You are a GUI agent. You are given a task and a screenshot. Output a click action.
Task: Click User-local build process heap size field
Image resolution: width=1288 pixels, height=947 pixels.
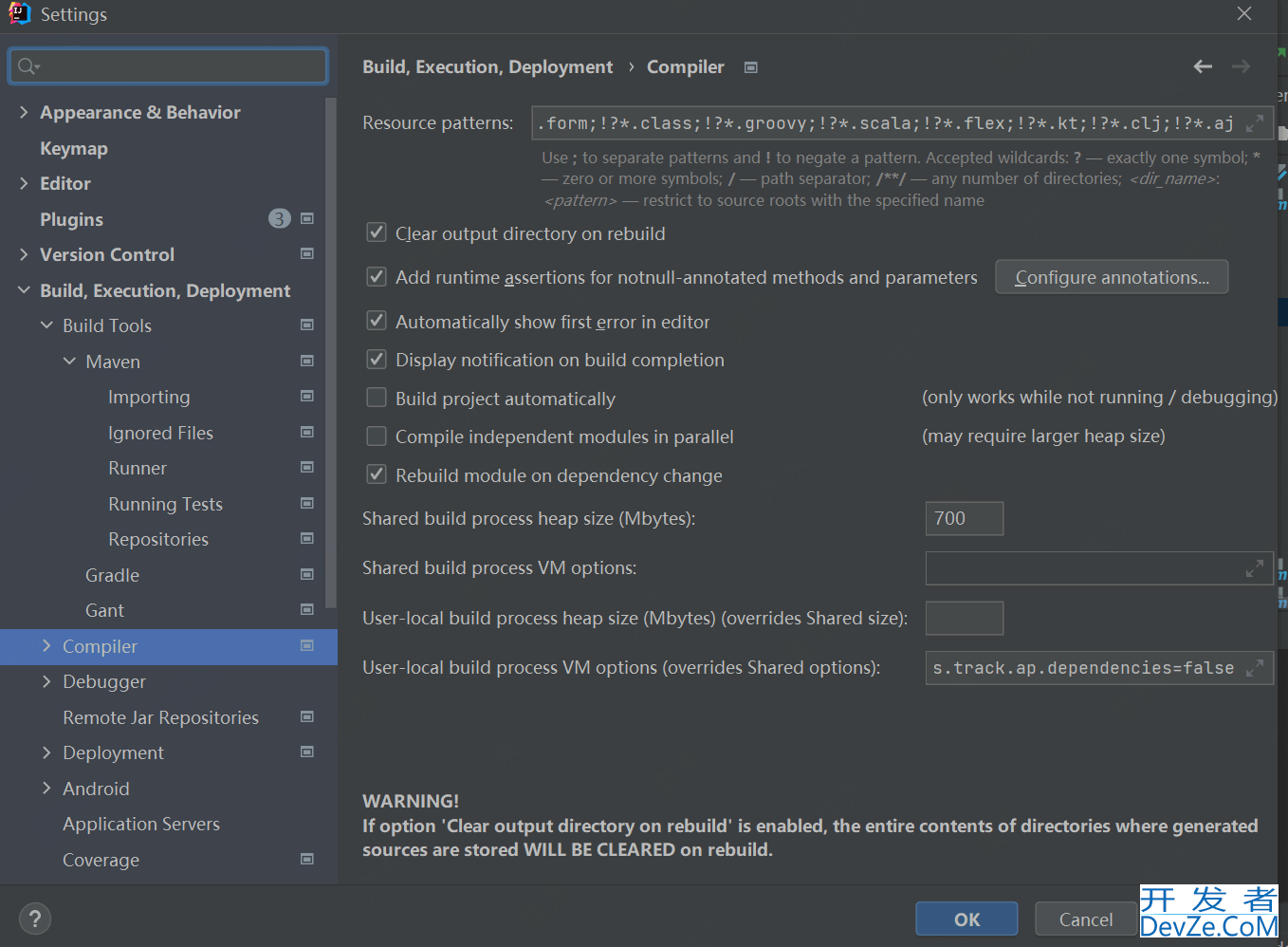tap(965, 618)
